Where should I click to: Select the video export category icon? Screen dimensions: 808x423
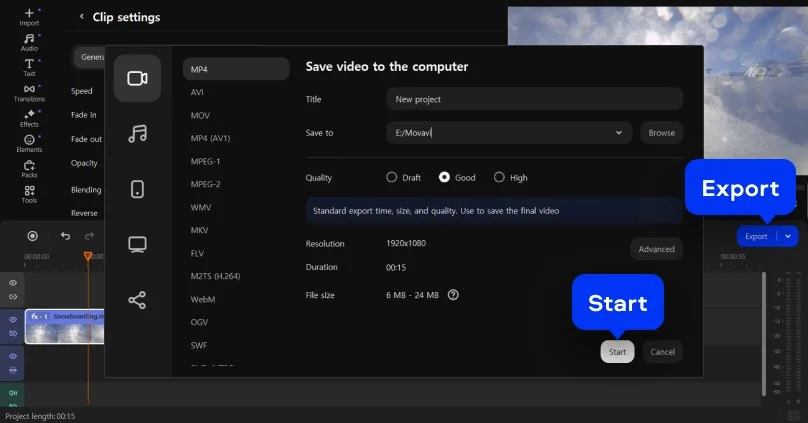137,79
